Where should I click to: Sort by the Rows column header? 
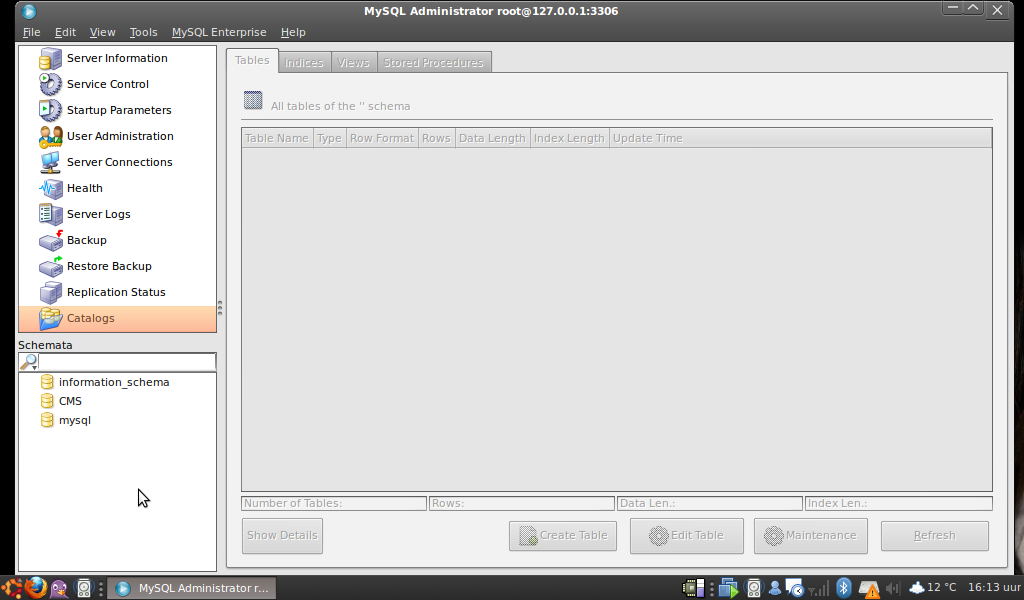tap(436, 138)
